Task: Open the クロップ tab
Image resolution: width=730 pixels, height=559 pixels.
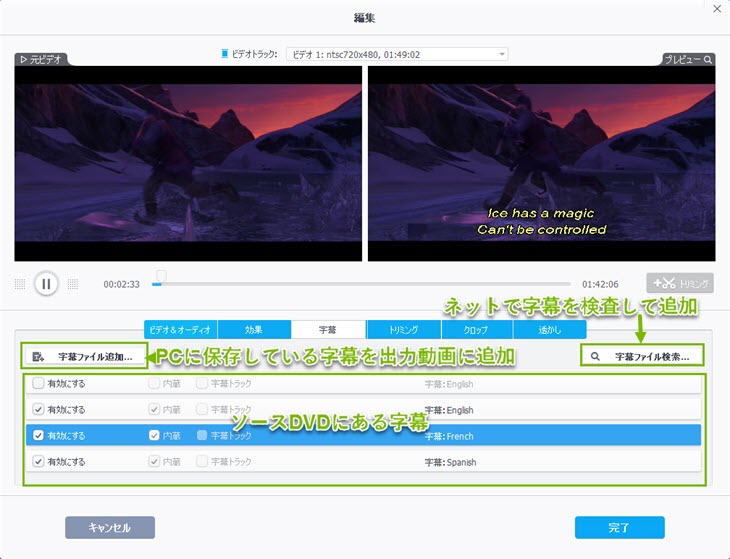Action: [x=476, y=330]
